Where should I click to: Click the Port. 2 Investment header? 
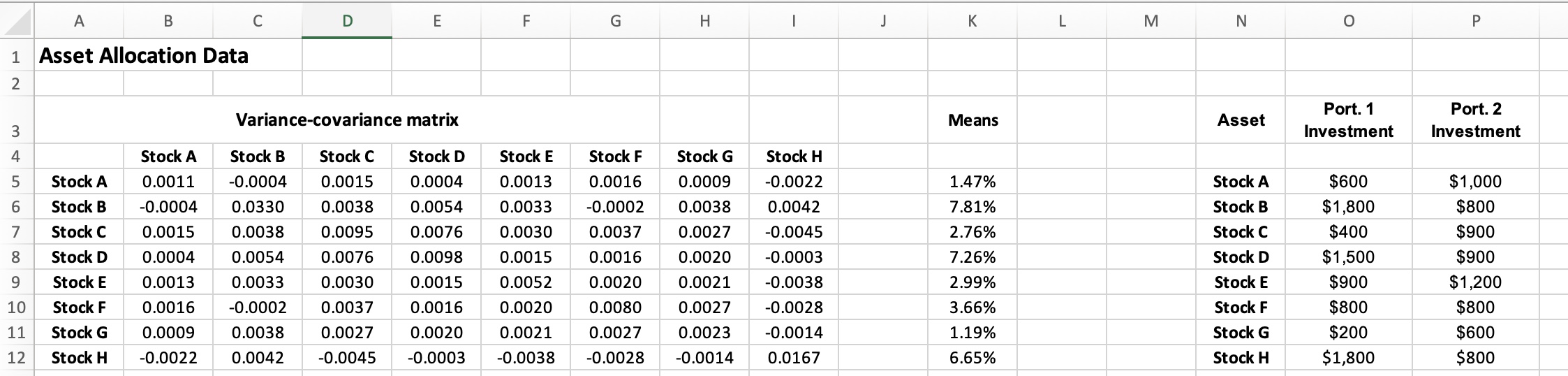point(1475,120)
